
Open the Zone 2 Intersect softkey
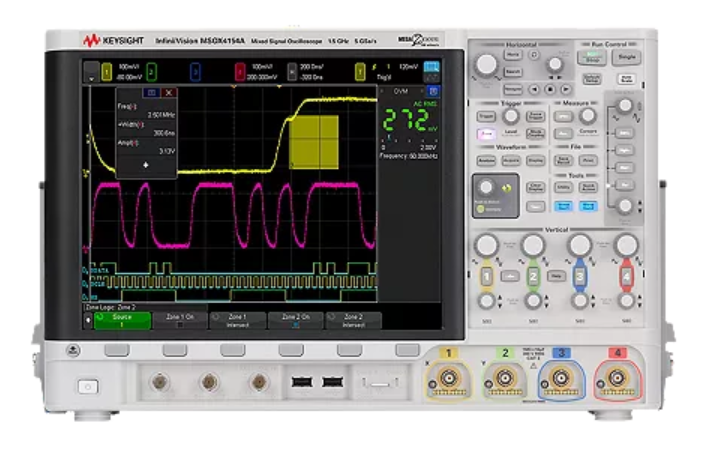tap(353, 320)
